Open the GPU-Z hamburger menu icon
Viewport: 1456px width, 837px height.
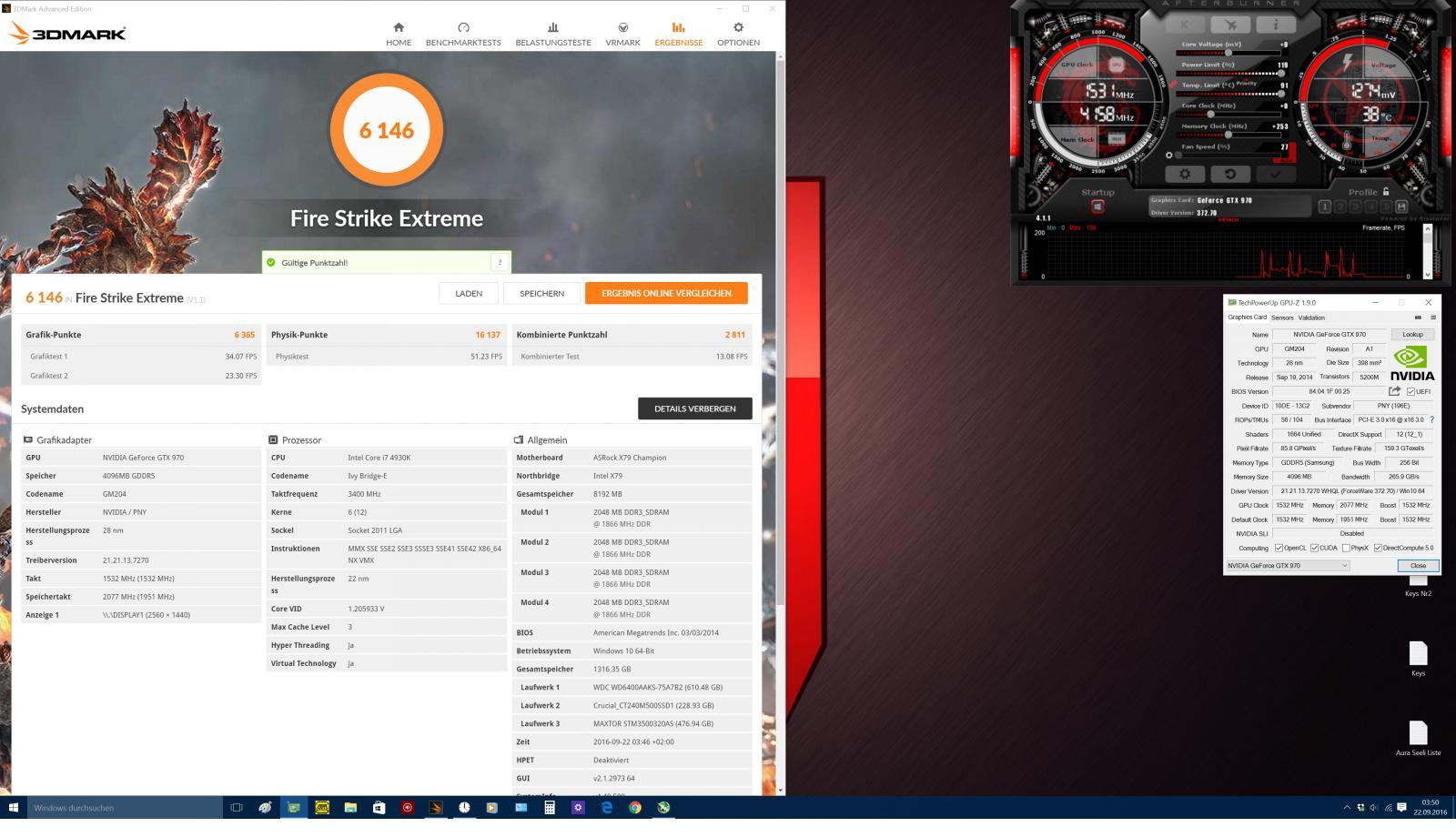pos(1432,318)
